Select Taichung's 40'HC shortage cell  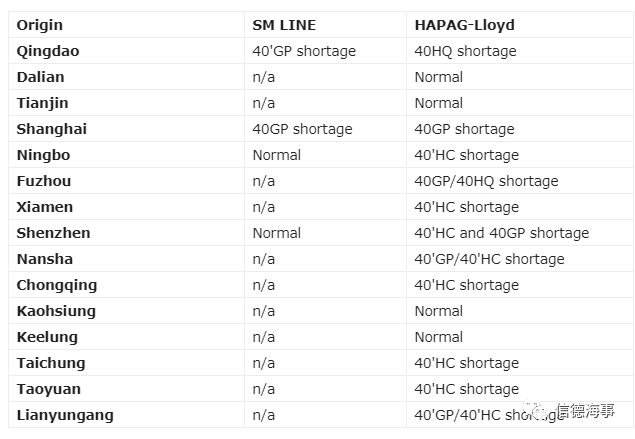point(520,363)
